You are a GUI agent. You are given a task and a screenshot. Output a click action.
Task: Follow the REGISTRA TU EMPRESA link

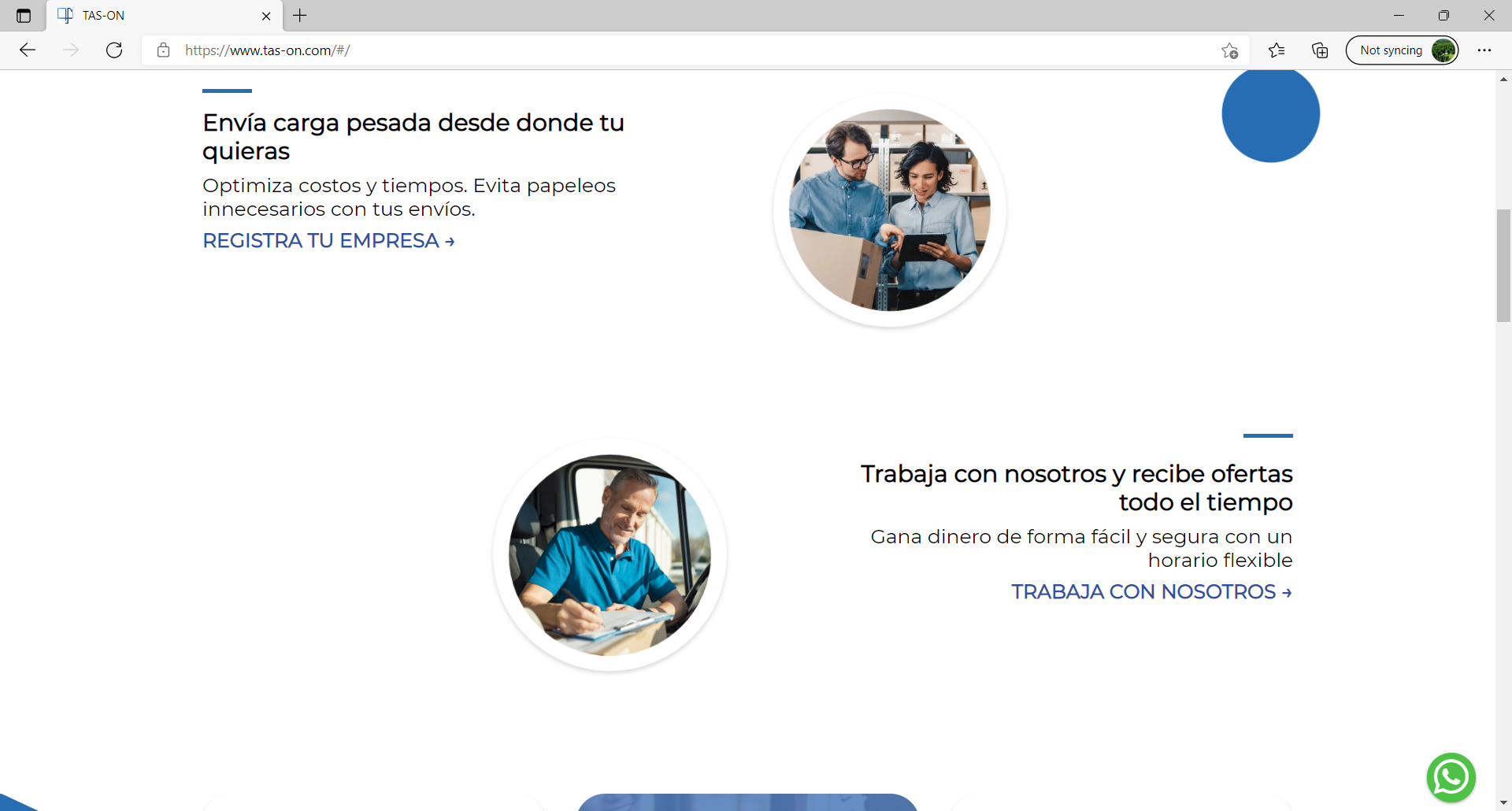pyautogui.click(x=328, y=241)
